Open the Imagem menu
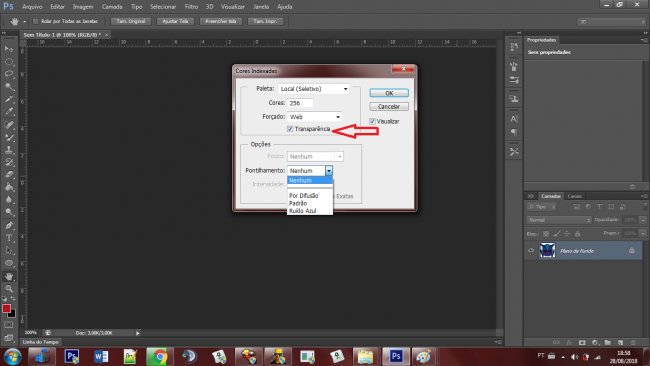Viewport: 650px width, 366px height. tap(83, 7)
